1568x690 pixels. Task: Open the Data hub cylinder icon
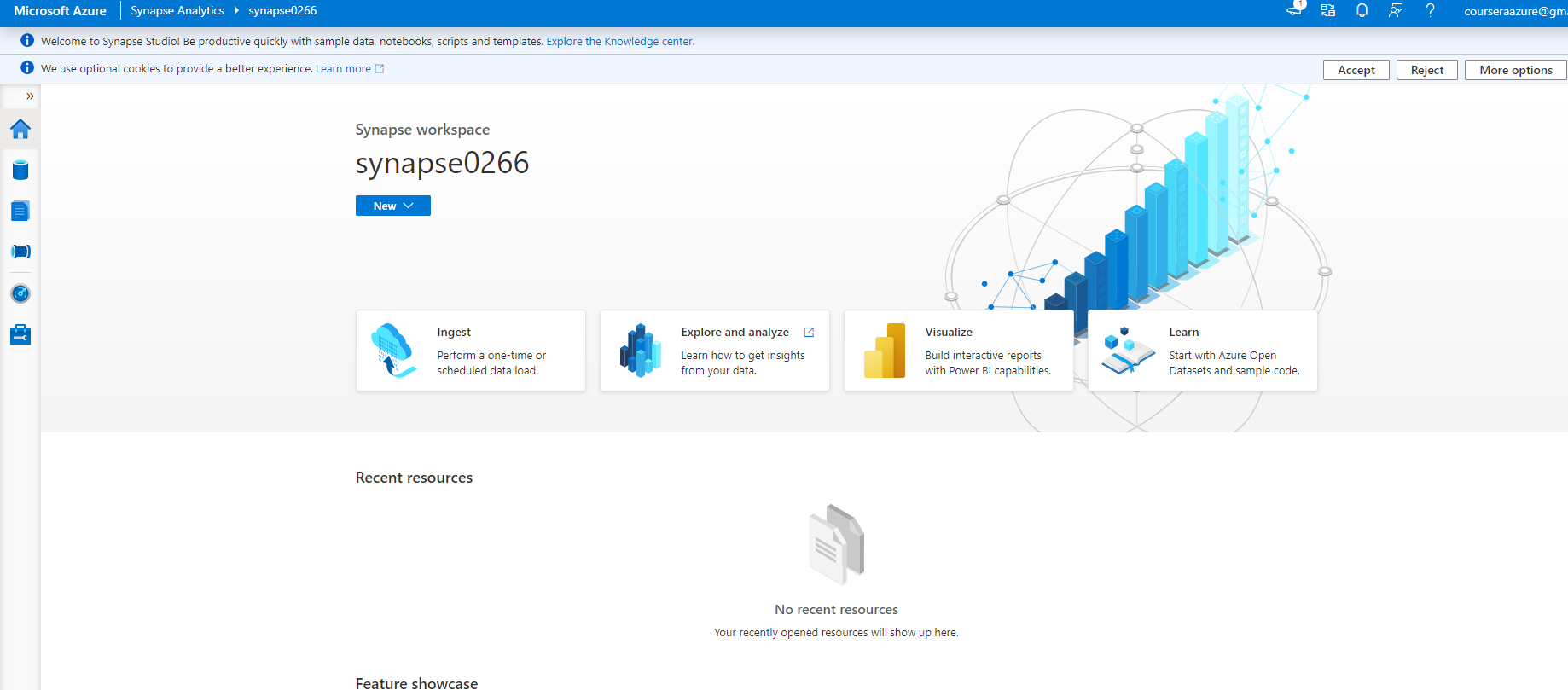[x=20, y=170]
